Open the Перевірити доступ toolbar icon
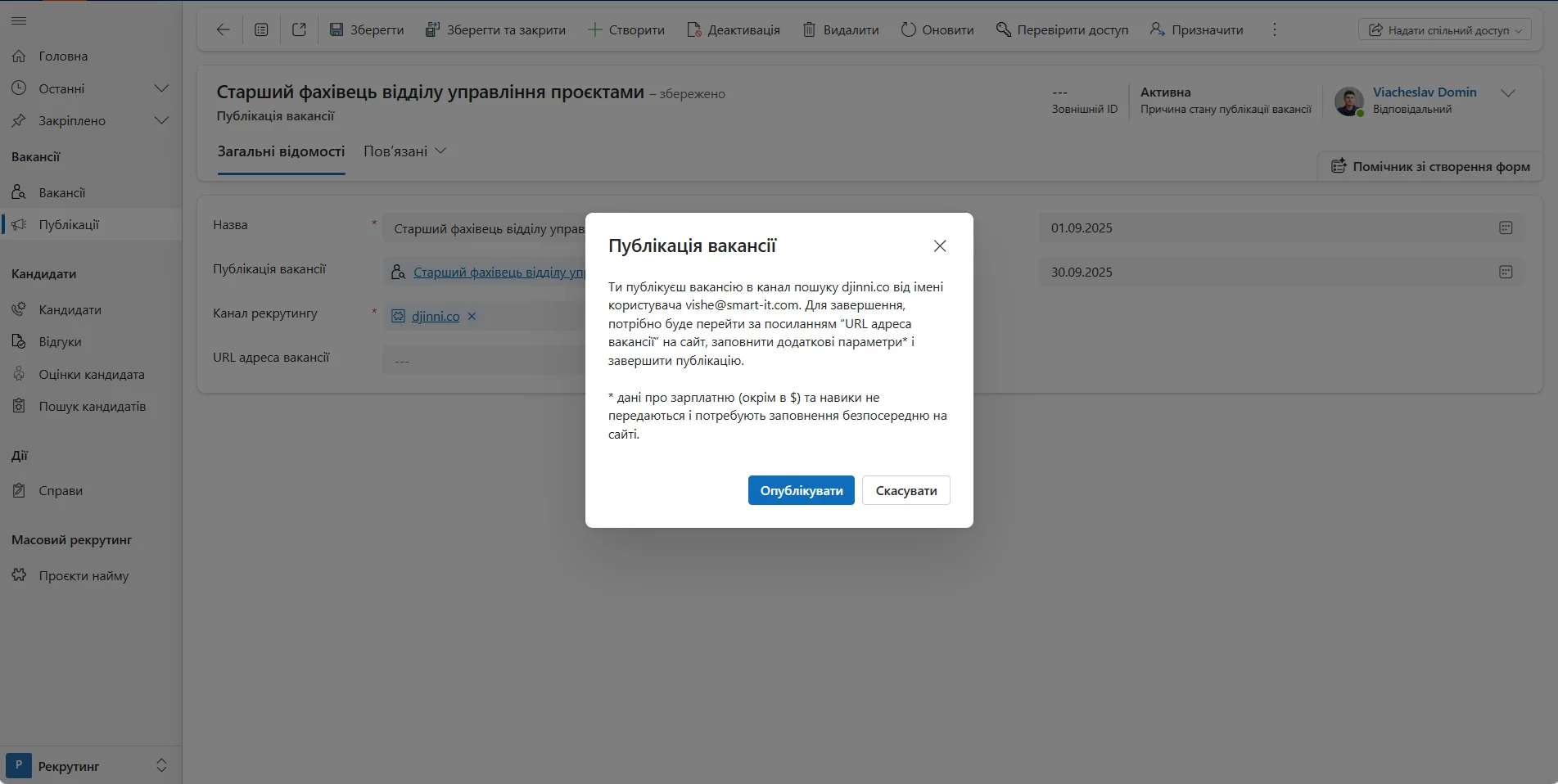The image size is (1558, 784). pyautogui.click(x=1004, y=29)
